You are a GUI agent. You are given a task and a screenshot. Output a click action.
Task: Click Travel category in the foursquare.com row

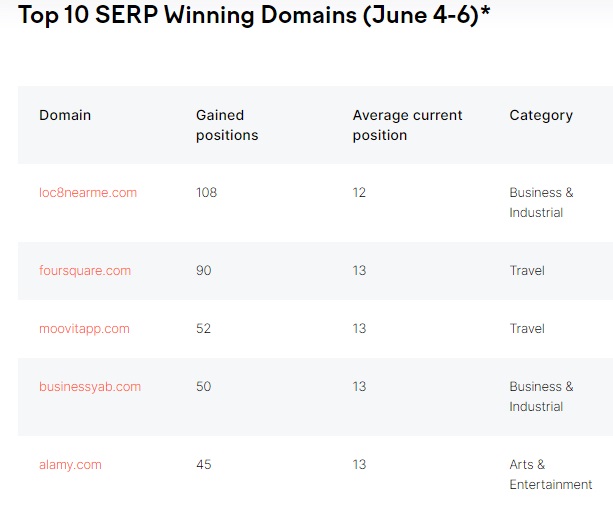coord(527,270)
